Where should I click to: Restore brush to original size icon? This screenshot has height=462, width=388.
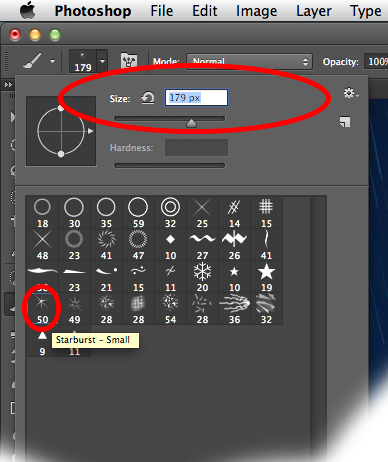tap(148, 98)
